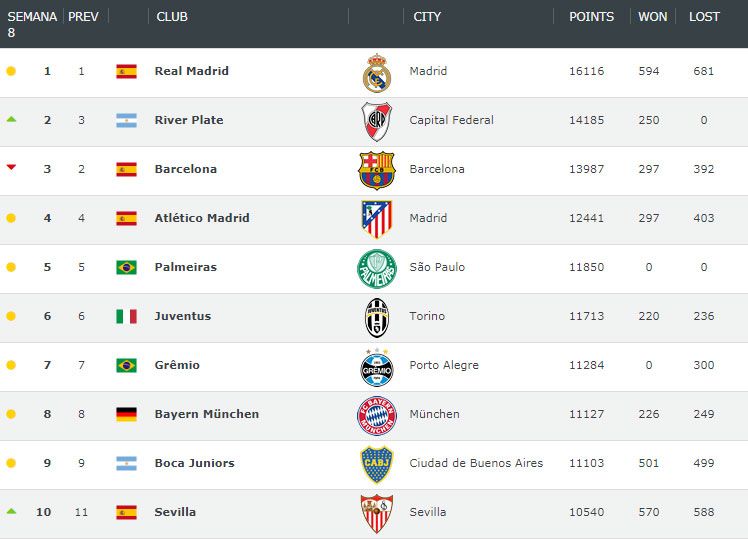Click the German flag beside Bayern München
This screenshot has width=748, height=539.
tap(126, 415)
